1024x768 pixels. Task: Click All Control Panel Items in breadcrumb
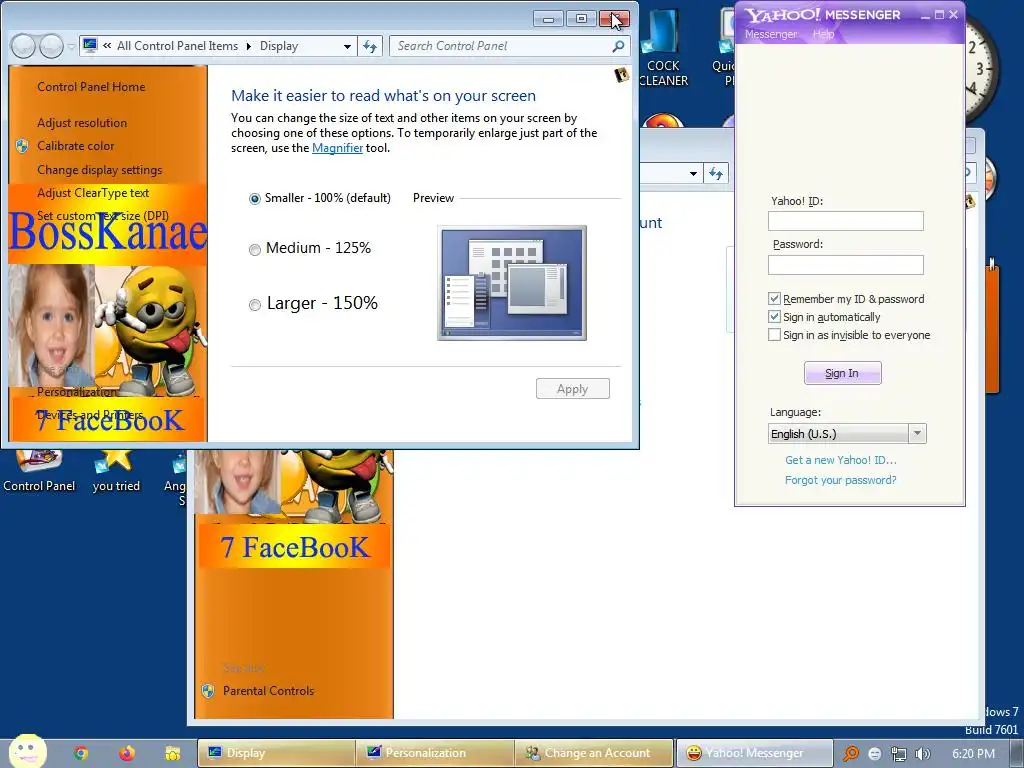[178, 46]
